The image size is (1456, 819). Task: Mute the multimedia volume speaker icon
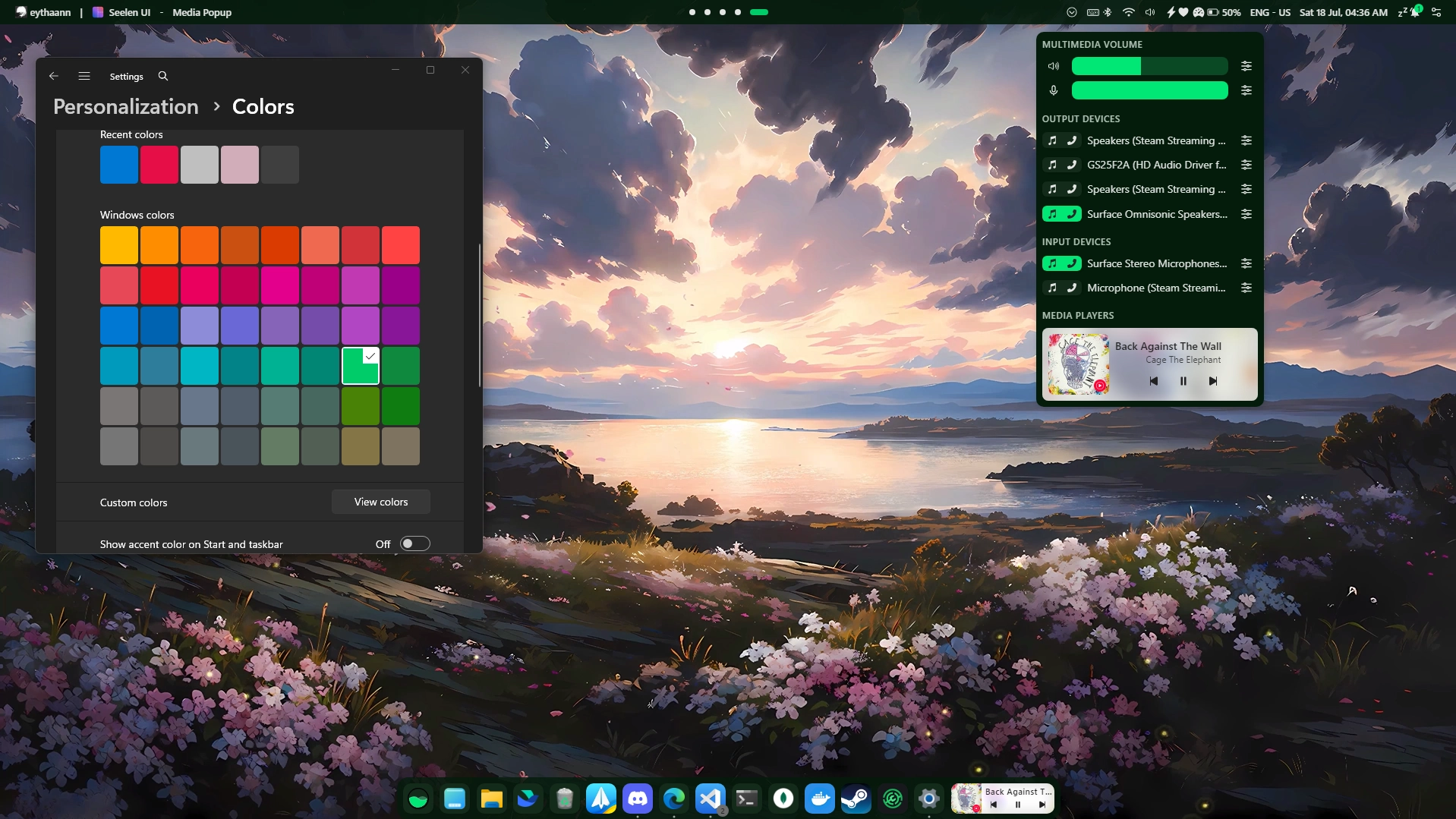[1054, 66]
